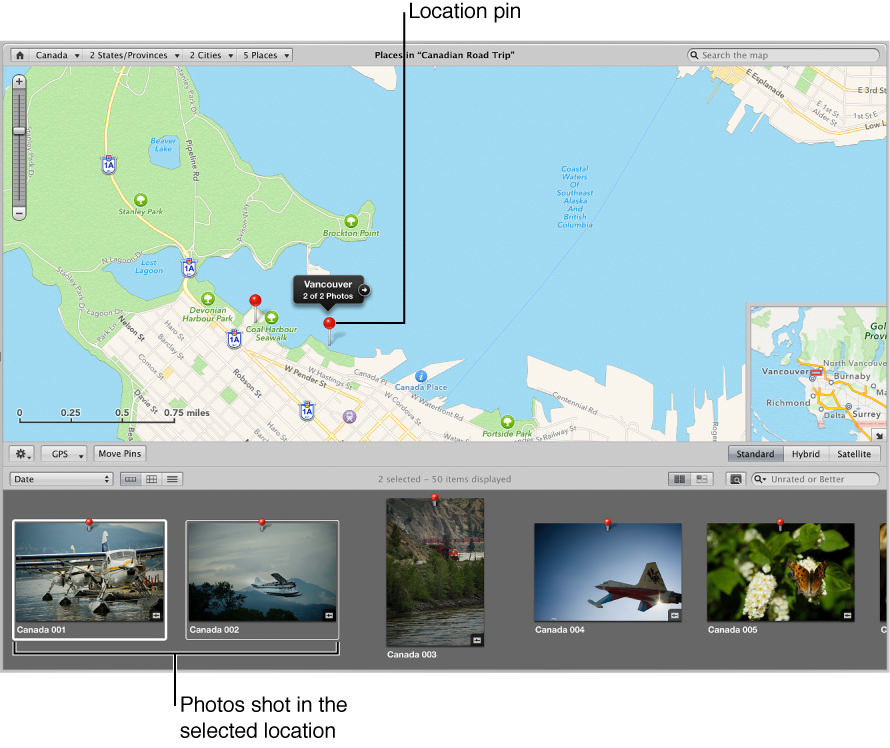The image size is (890, 748).
Task: Click the search magnifier icon in the map search field
Action: tap(694, 55)
